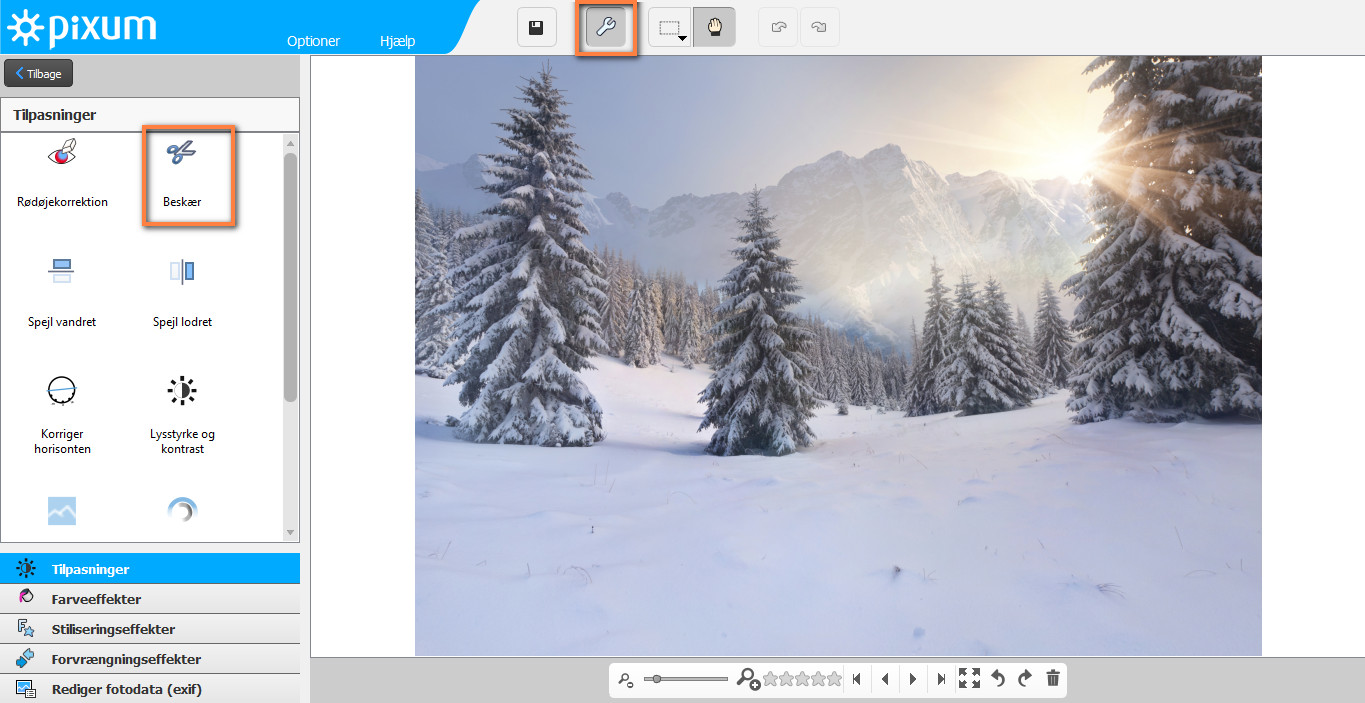Viewport: 1365px width, 703px height.
Task: Open Rediger fotodata (exif)
Action: click(126, 689)
